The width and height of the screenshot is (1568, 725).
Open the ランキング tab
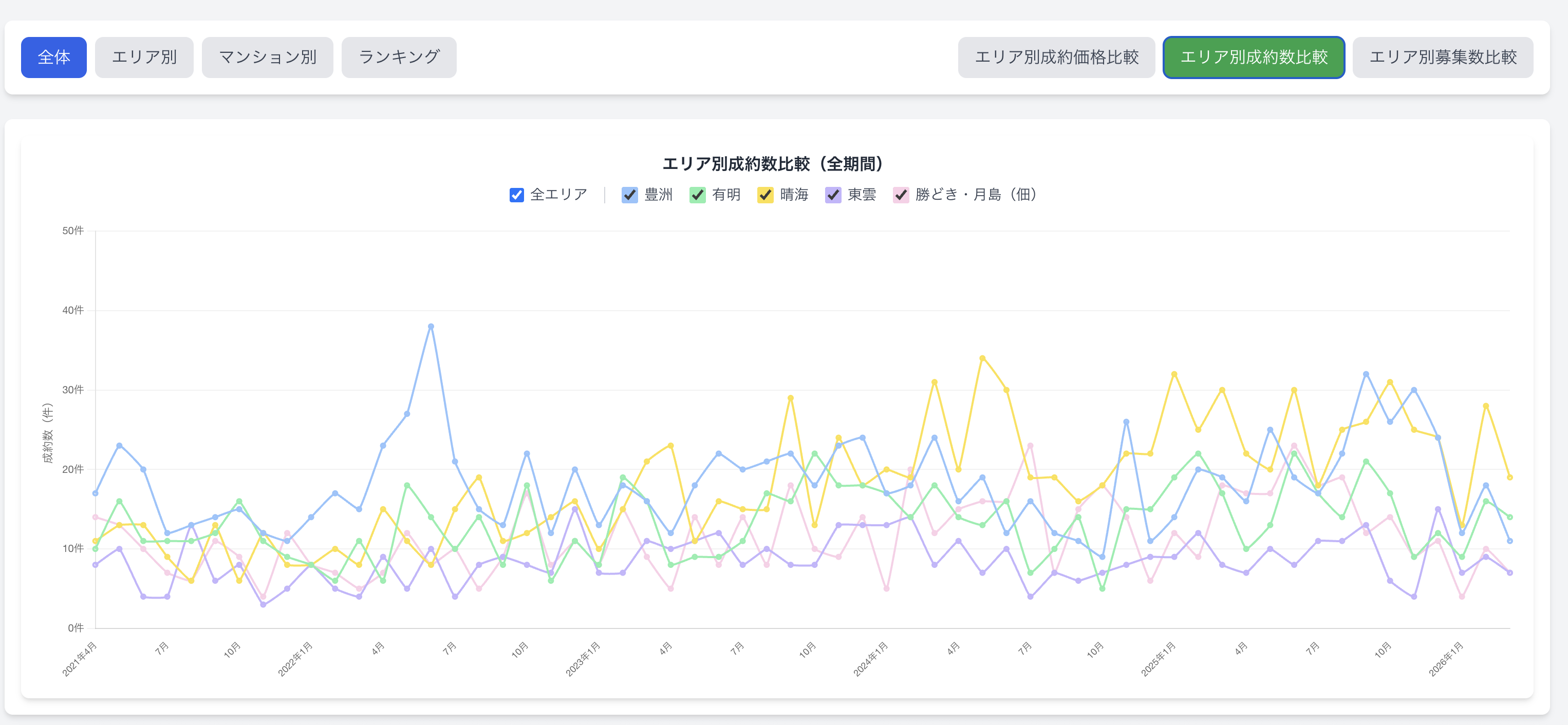pyautogui.click(x=399, y=57)
